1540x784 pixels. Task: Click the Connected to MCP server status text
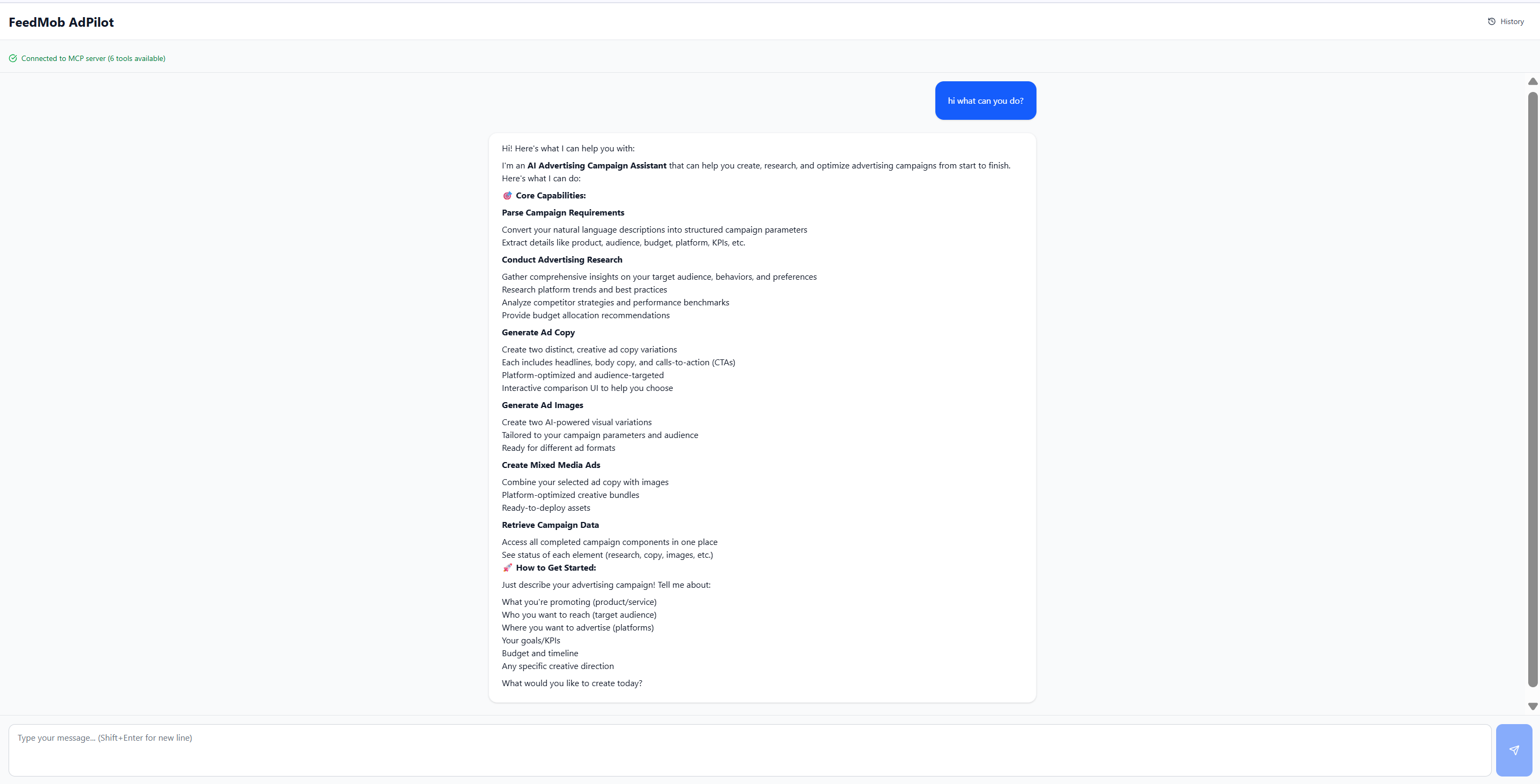pyautogui.click(x=93, y=59)
